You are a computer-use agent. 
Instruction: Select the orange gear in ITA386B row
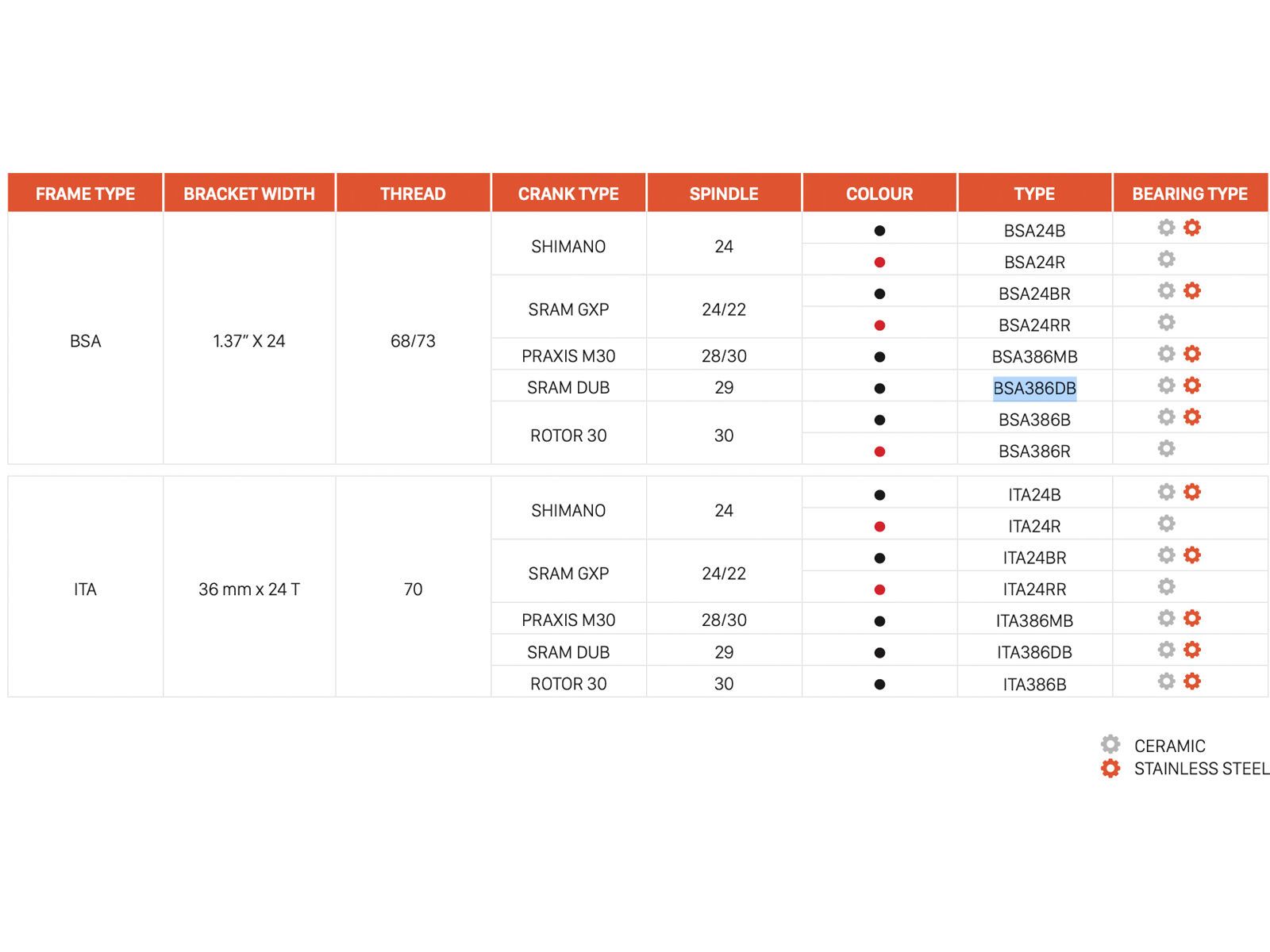coord(1191,681)
